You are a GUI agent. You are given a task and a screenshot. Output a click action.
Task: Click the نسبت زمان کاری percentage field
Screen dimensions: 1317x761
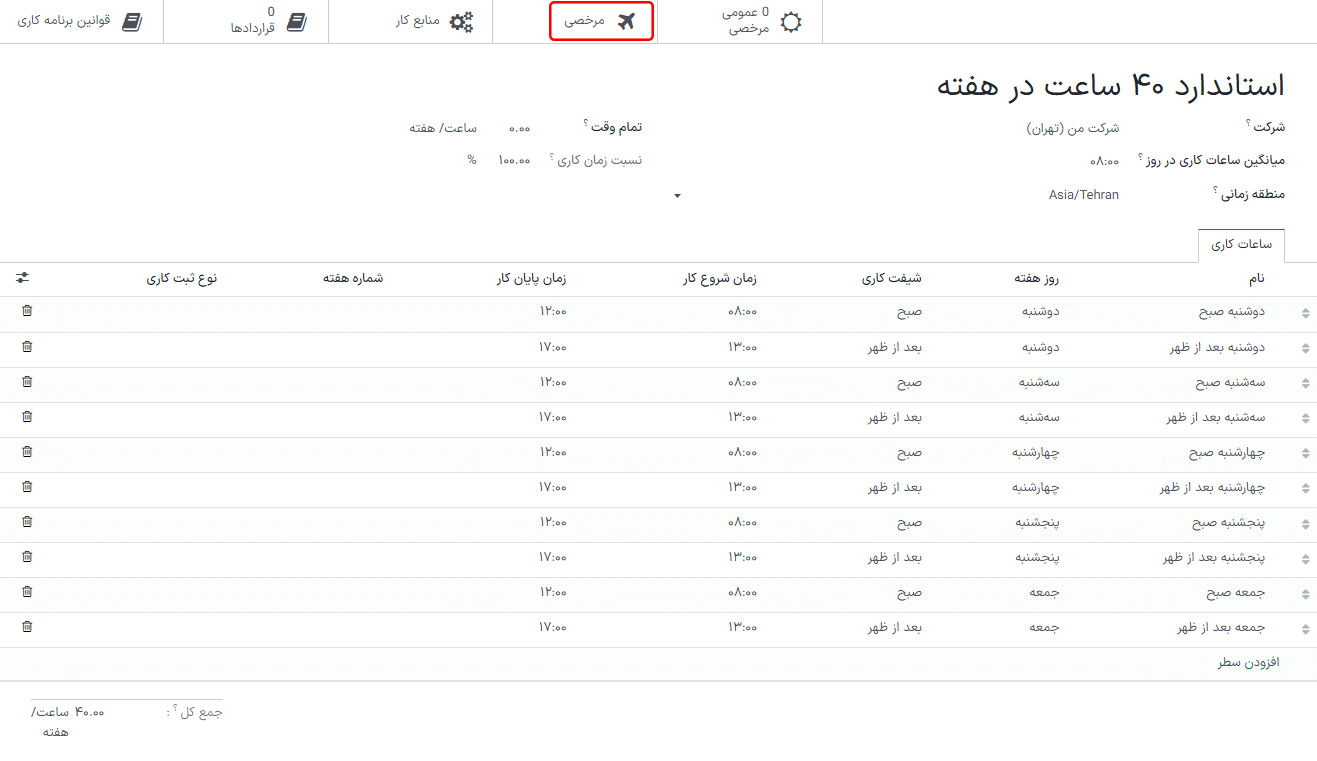click(512, 160)
